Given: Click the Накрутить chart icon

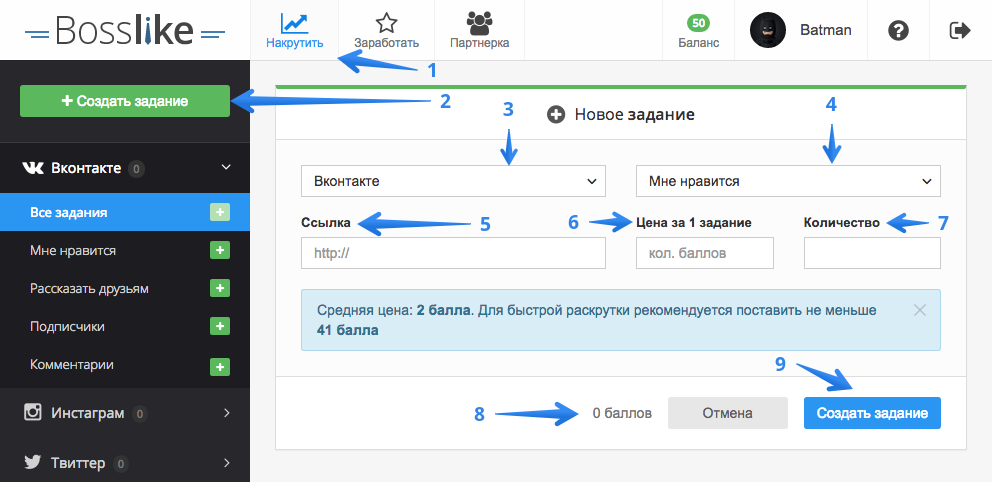Looking at the screenshot, I should (x=294, y=23).
